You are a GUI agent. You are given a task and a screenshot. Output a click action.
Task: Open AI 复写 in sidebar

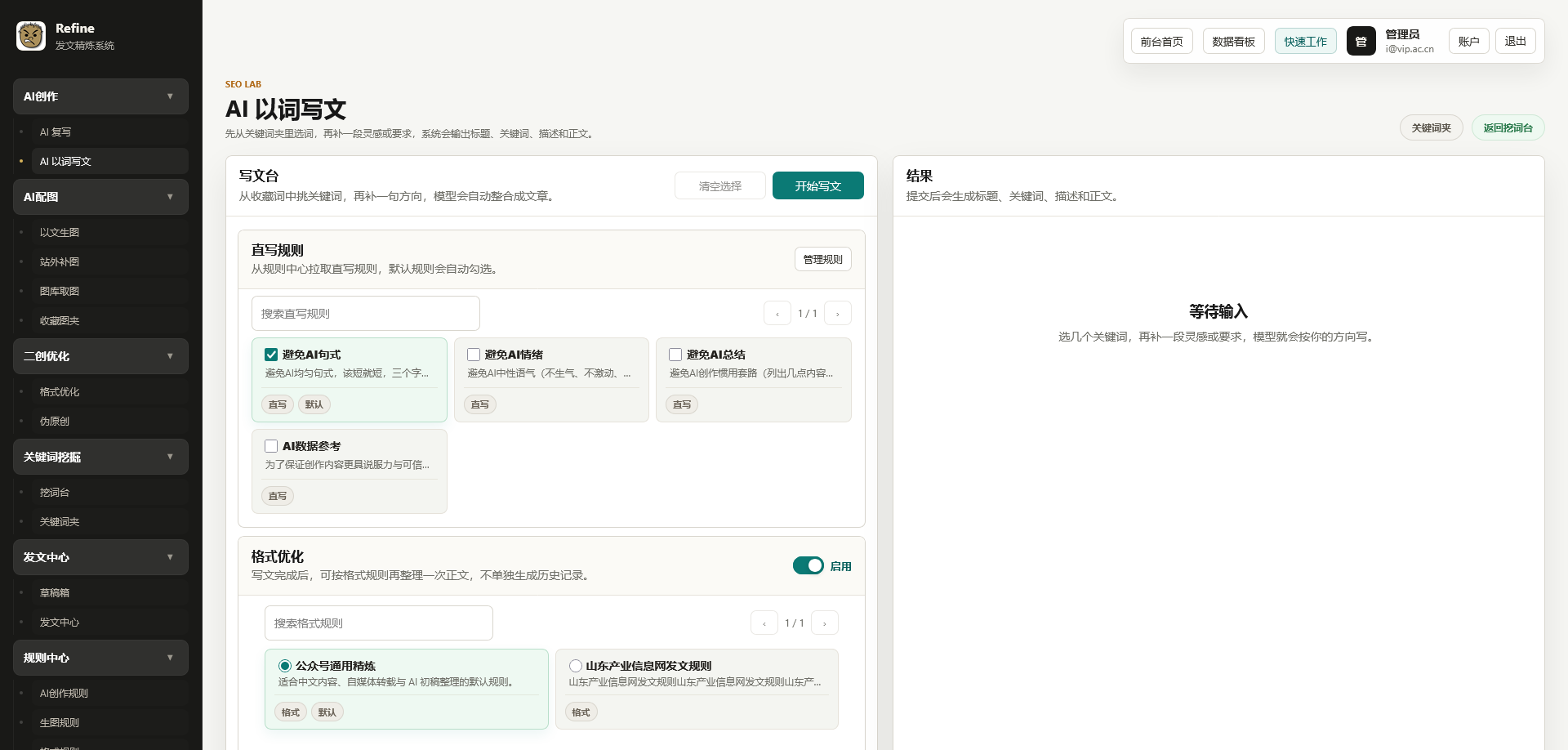point(109,132)
